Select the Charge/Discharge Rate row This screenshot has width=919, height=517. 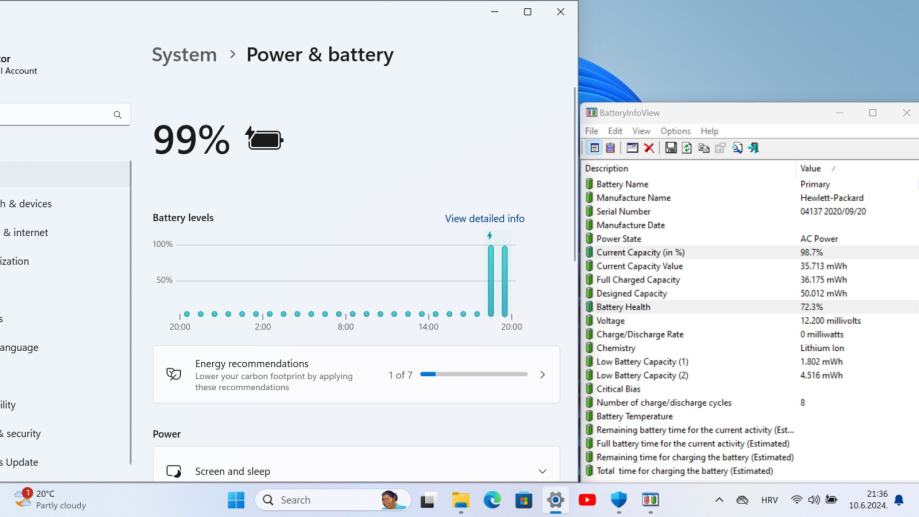750,334
